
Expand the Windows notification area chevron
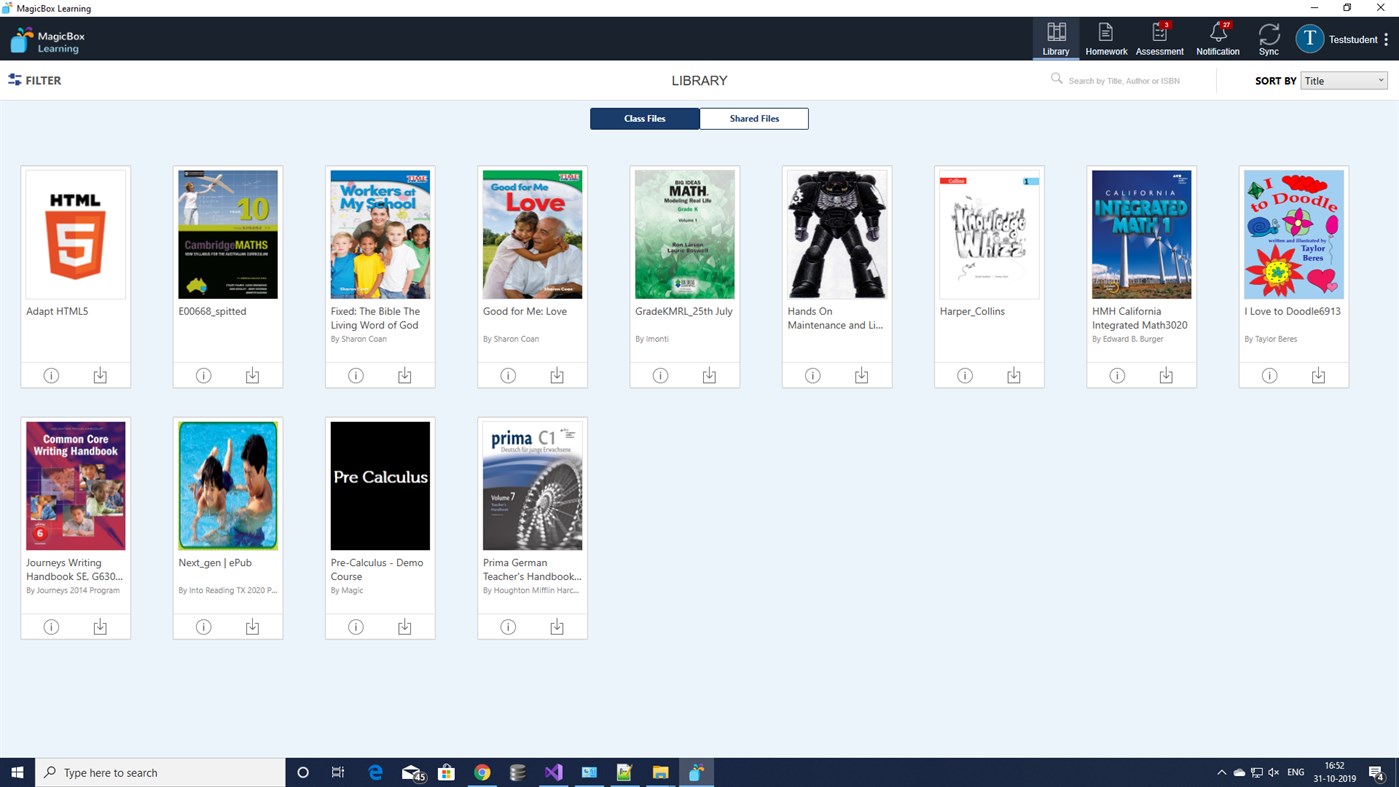(x=1220, y=771)
